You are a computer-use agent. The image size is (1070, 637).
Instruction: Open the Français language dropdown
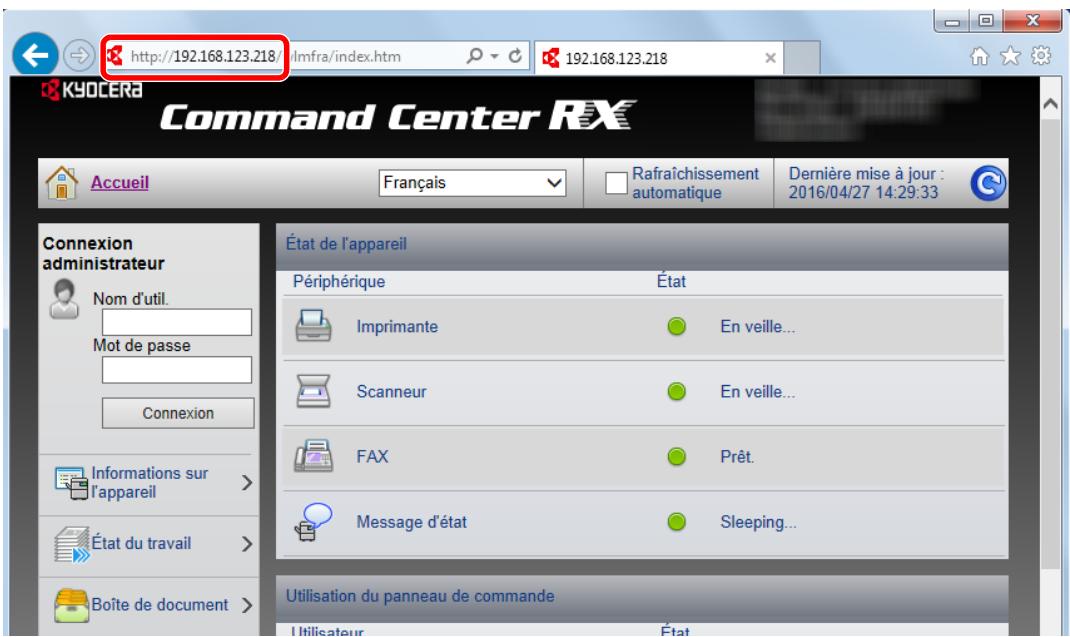tap(472, 183)
